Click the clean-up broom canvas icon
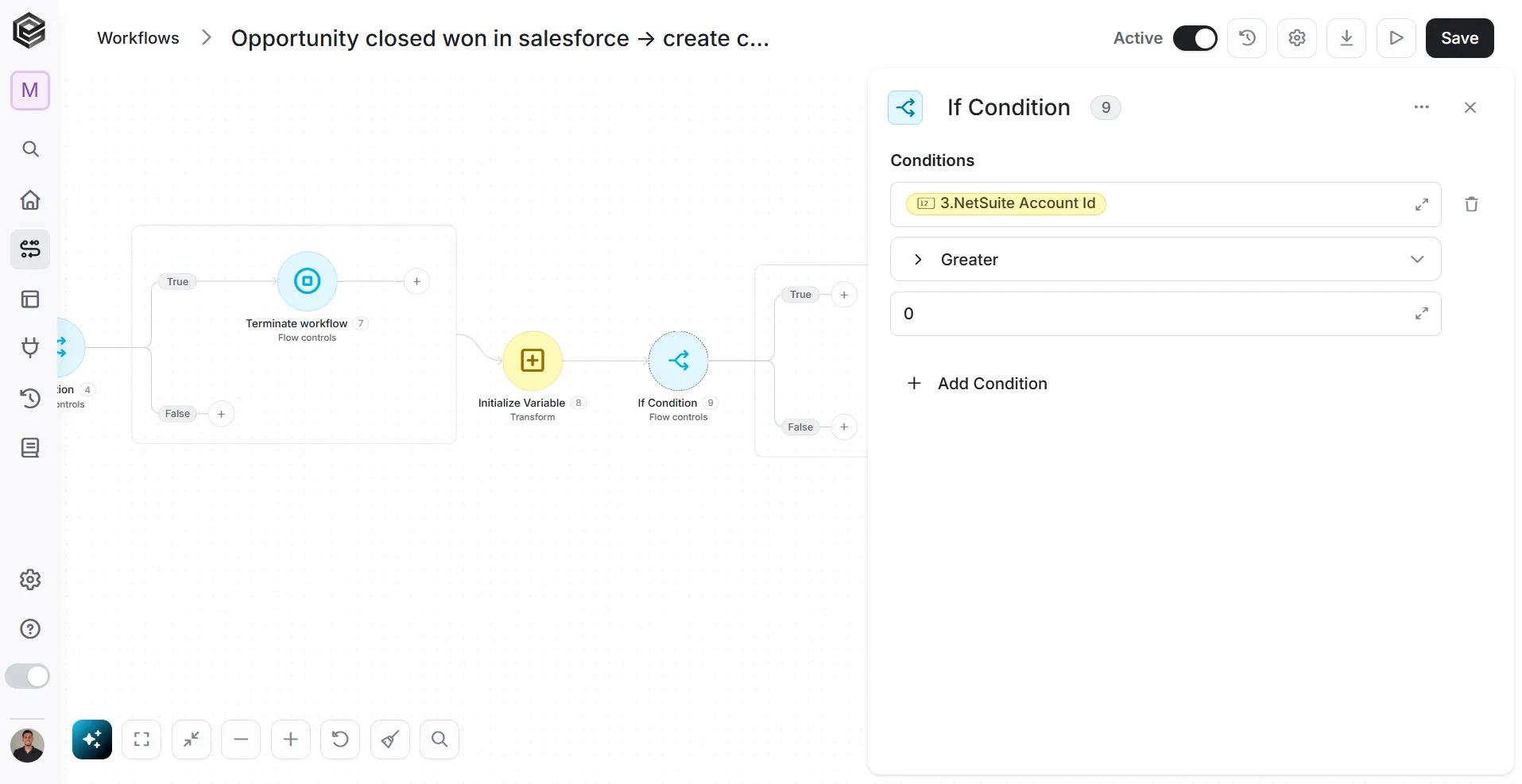The width and height of the screenshot is (1522, 784). tap(390, 740)
